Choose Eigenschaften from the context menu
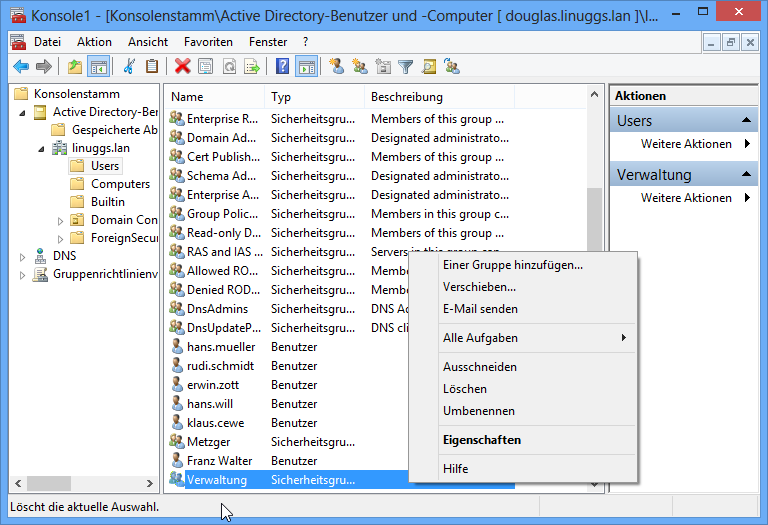768x525 pixels. (481, 440)
